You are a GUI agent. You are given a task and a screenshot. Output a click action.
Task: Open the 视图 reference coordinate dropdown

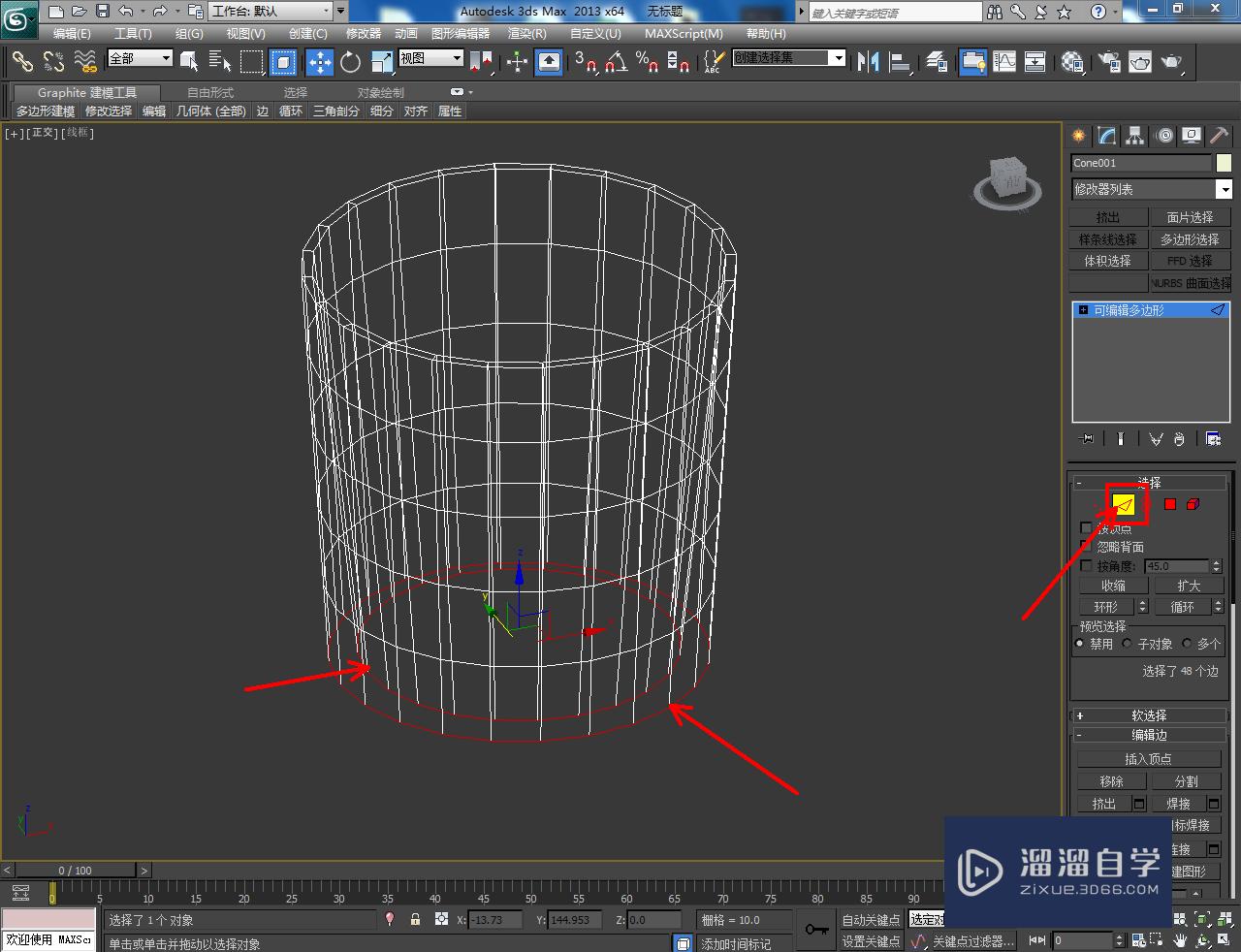[x=431, y=59]
